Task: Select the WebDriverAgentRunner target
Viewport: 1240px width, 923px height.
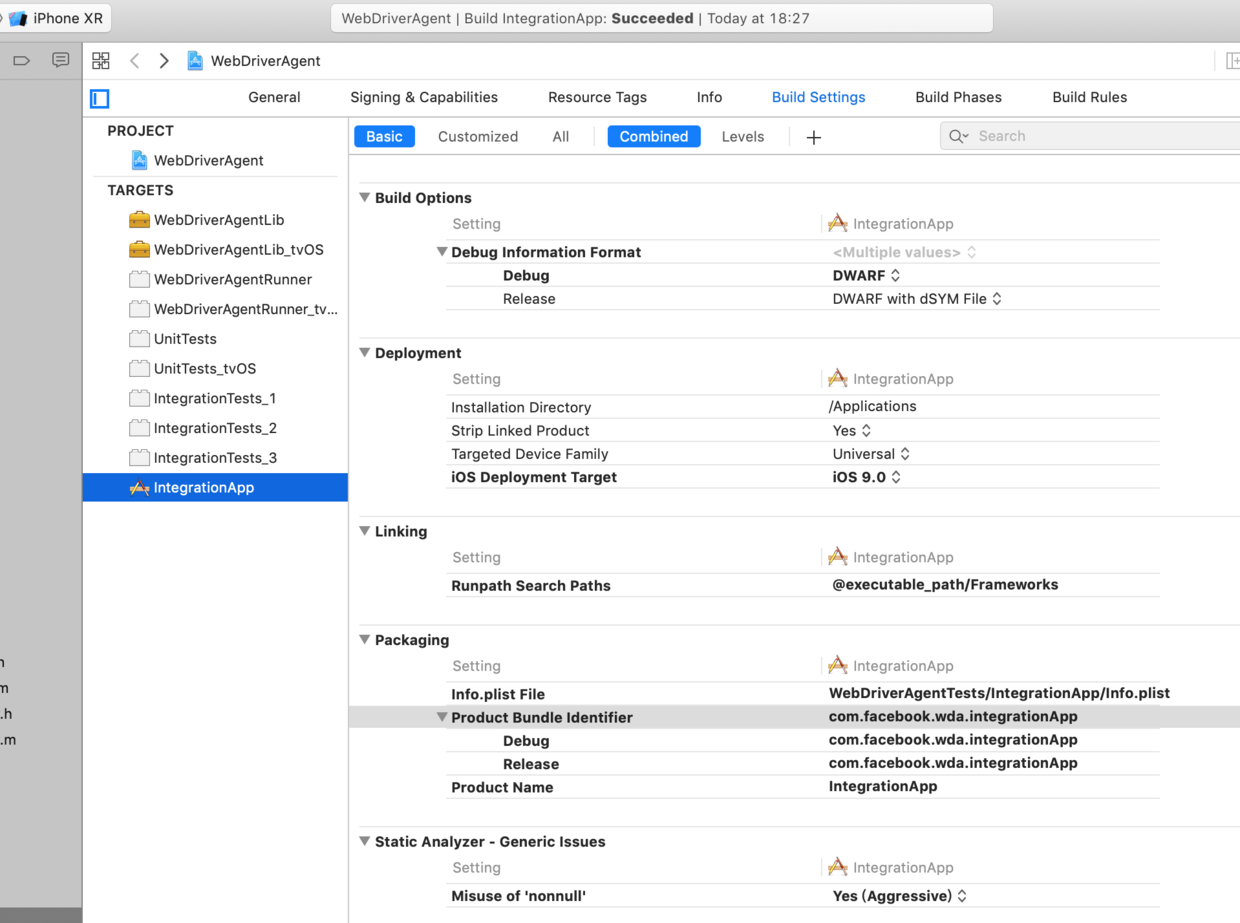Action: click(x=233, y=279)
